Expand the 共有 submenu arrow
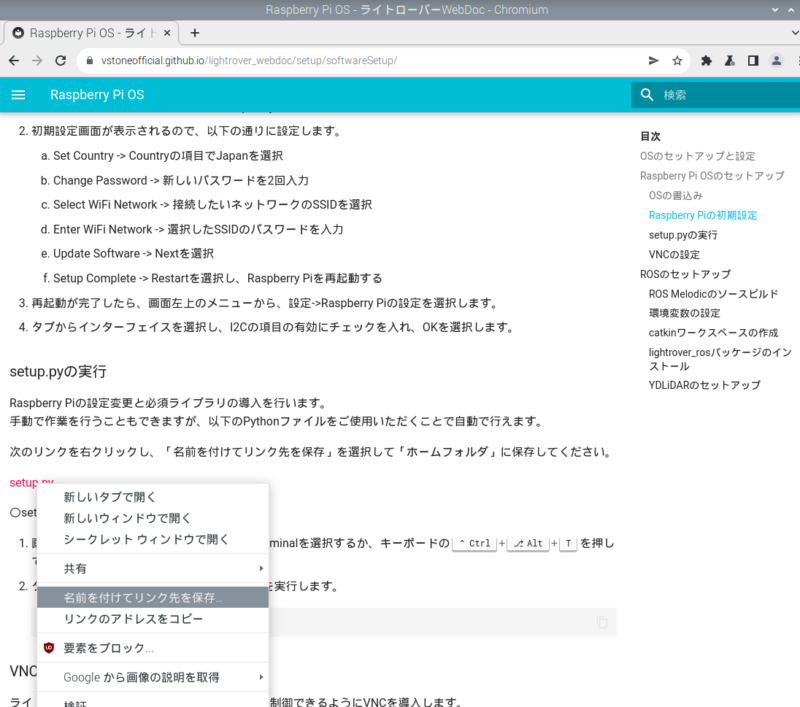This screenshot has width=800, height=707. pos(261,568)
